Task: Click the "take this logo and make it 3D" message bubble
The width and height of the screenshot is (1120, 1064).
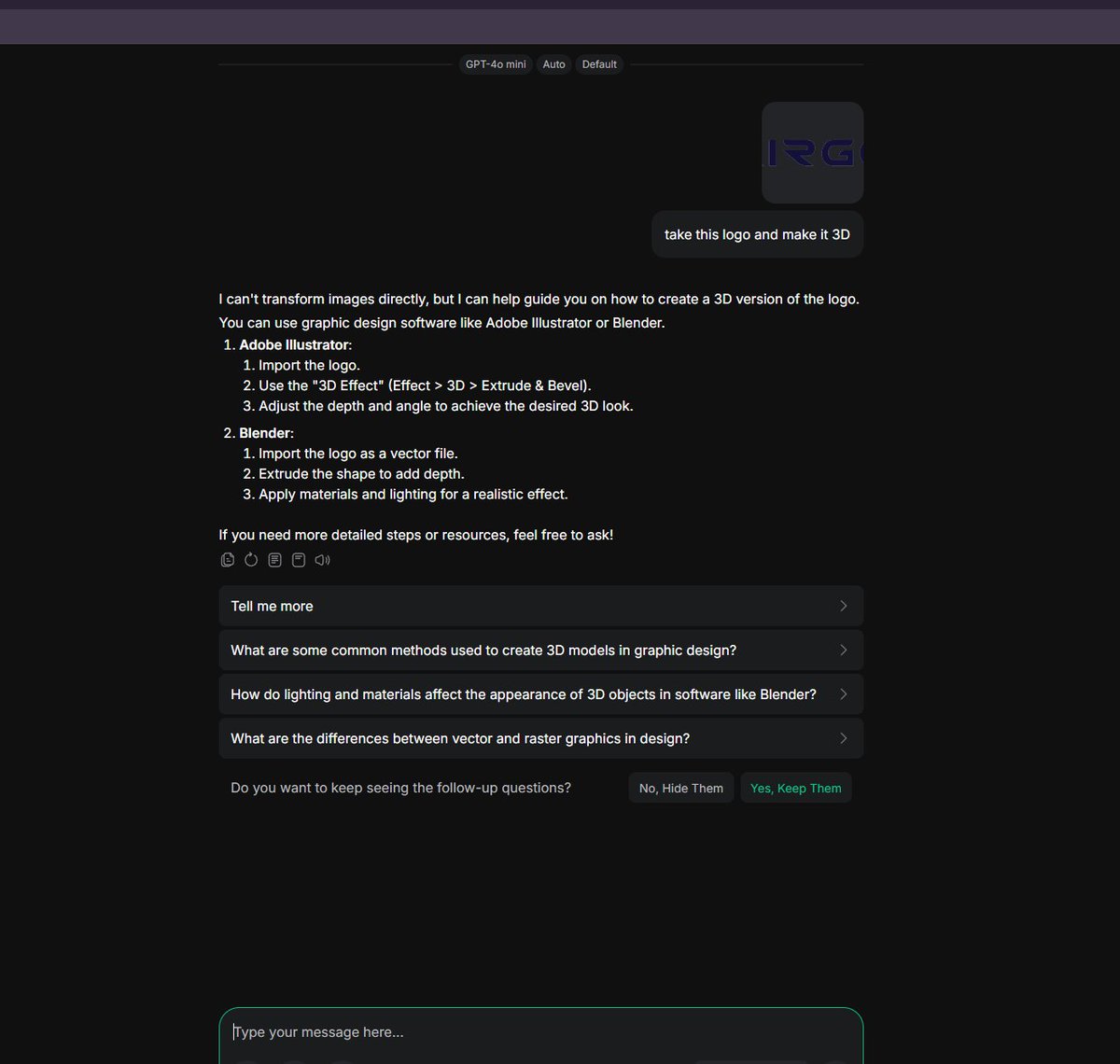Action: point(757,234)
